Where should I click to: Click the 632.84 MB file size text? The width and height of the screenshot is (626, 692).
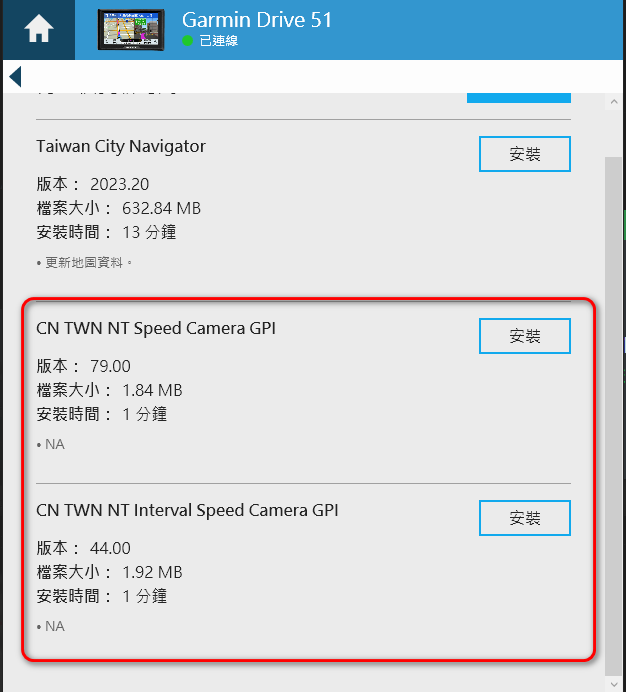click(x=161, y=208)
